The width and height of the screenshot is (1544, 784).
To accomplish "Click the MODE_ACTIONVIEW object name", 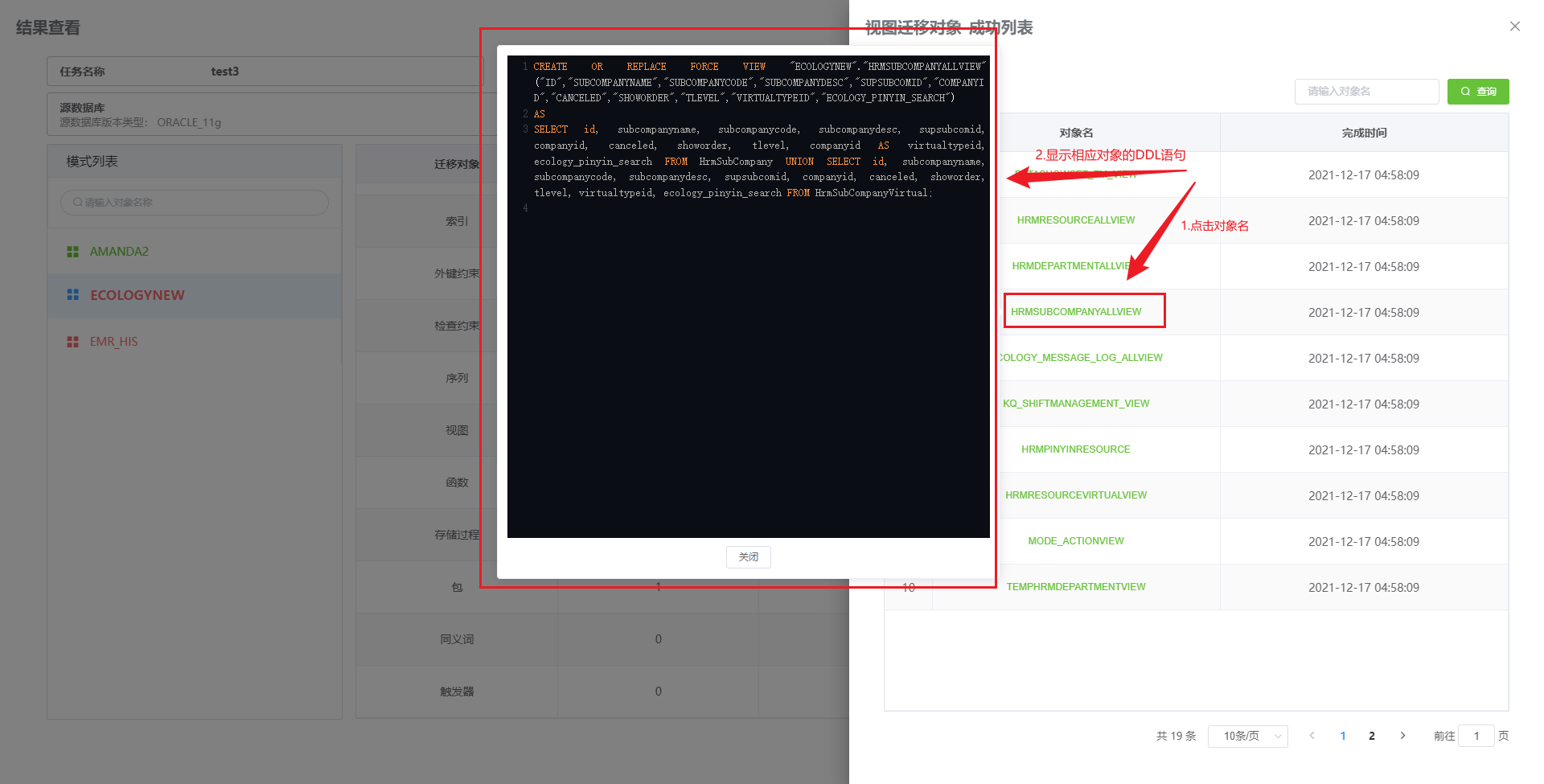I will [1076, 540].
